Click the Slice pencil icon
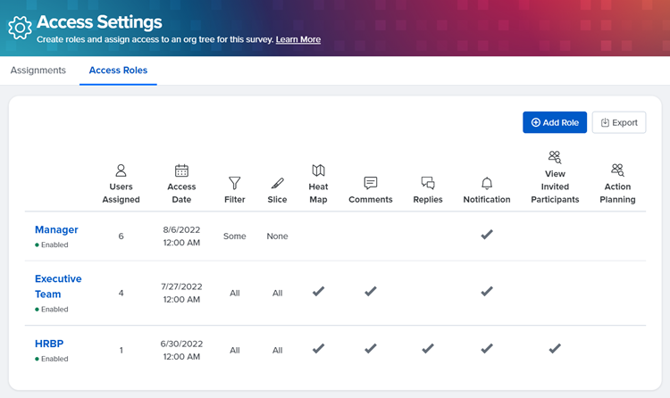Viewport: 670px width, 398px height. coord(277,183)
